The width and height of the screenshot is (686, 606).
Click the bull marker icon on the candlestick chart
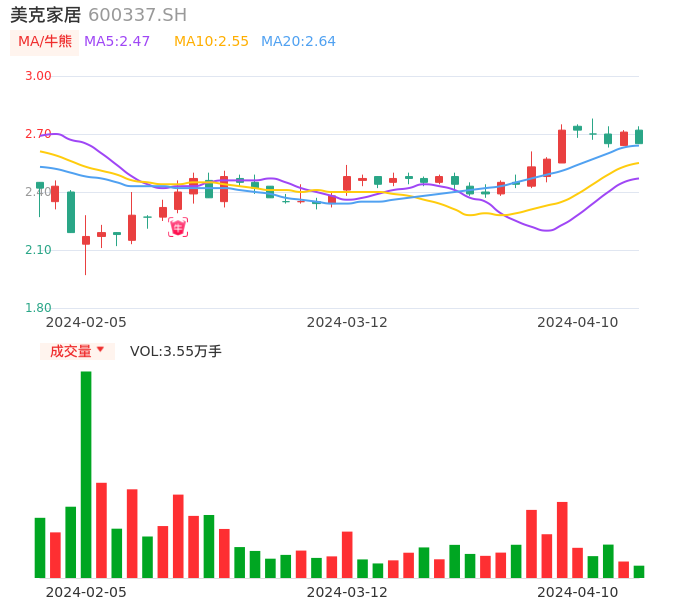pyautogui.click(x=178, y=227)
